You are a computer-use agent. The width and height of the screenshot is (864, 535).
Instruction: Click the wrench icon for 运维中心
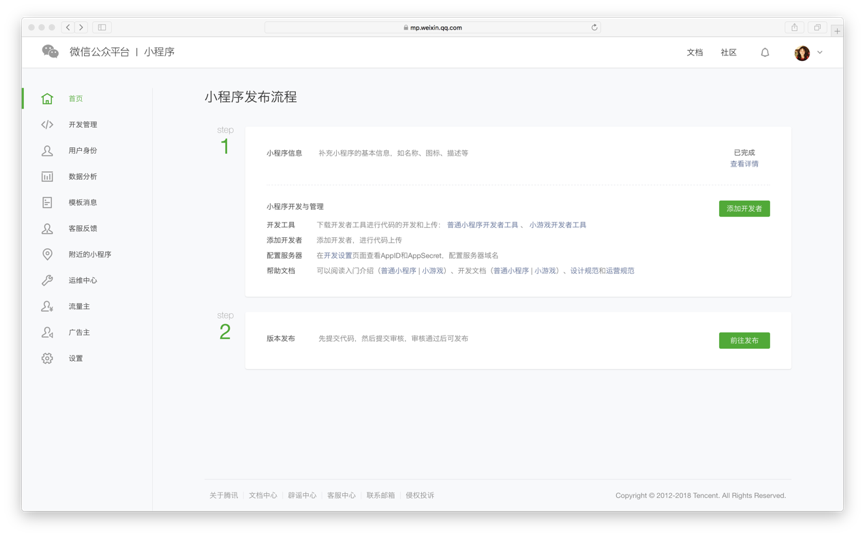coord(47,280)
